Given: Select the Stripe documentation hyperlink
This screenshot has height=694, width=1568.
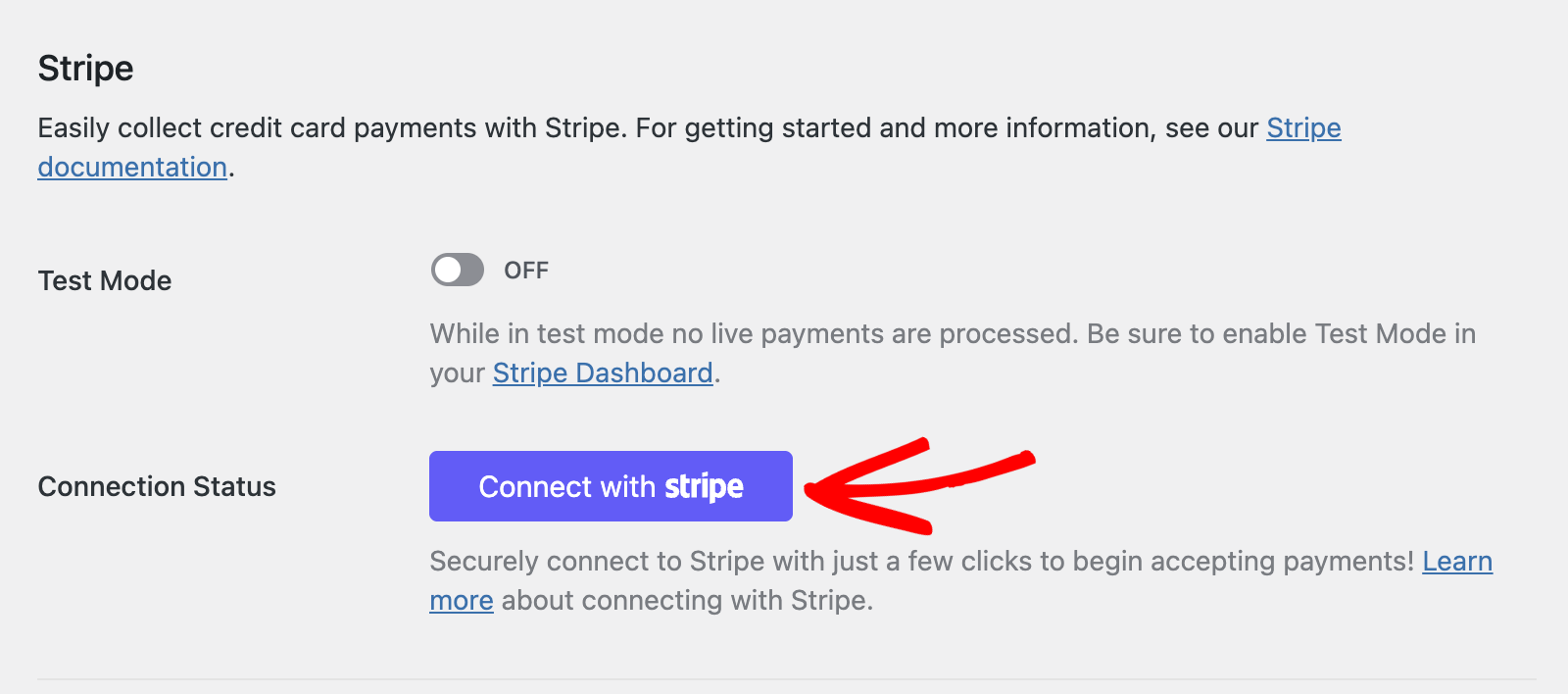Looking at the screenshot, I should pos(131,167).
